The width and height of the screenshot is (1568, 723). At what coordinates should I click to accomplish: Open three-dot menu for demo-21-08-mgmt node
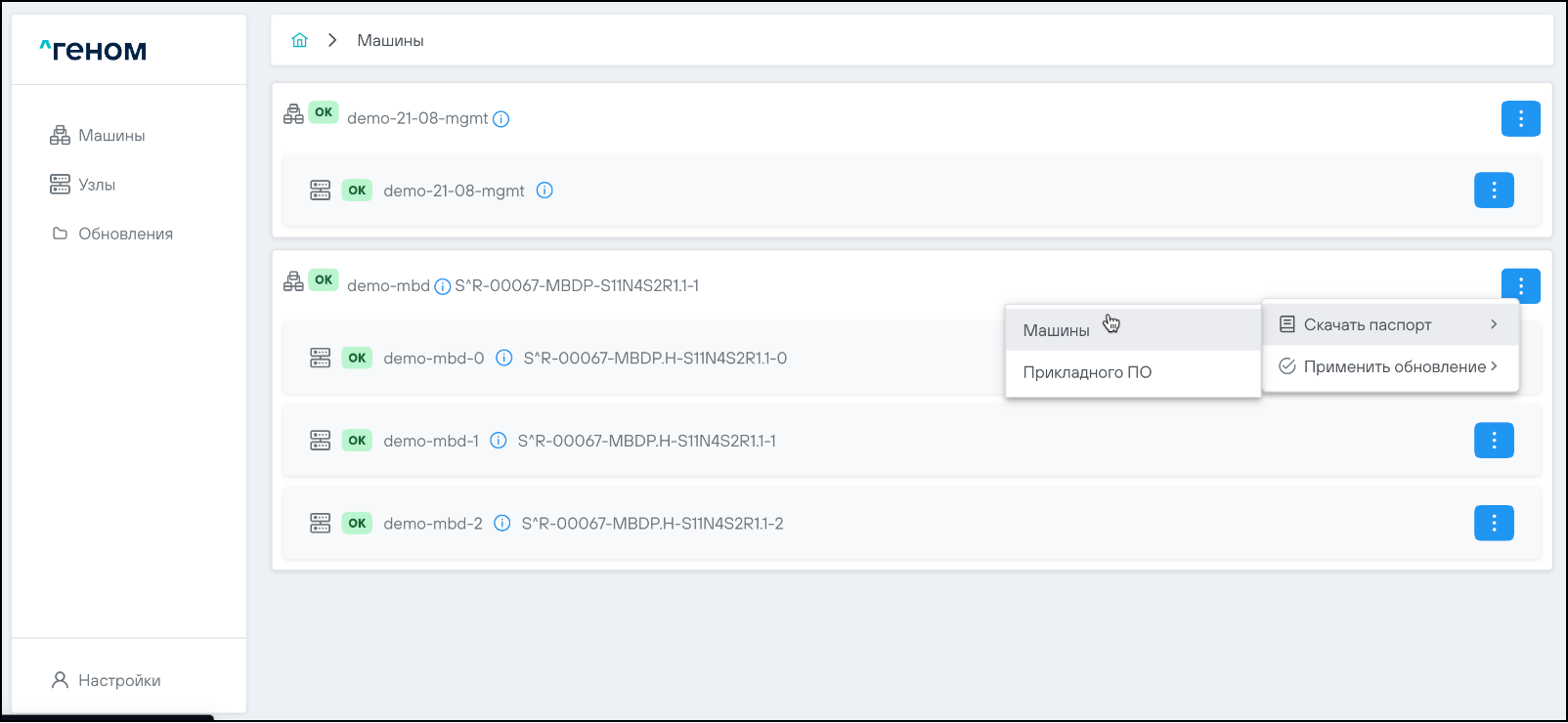1493,191
